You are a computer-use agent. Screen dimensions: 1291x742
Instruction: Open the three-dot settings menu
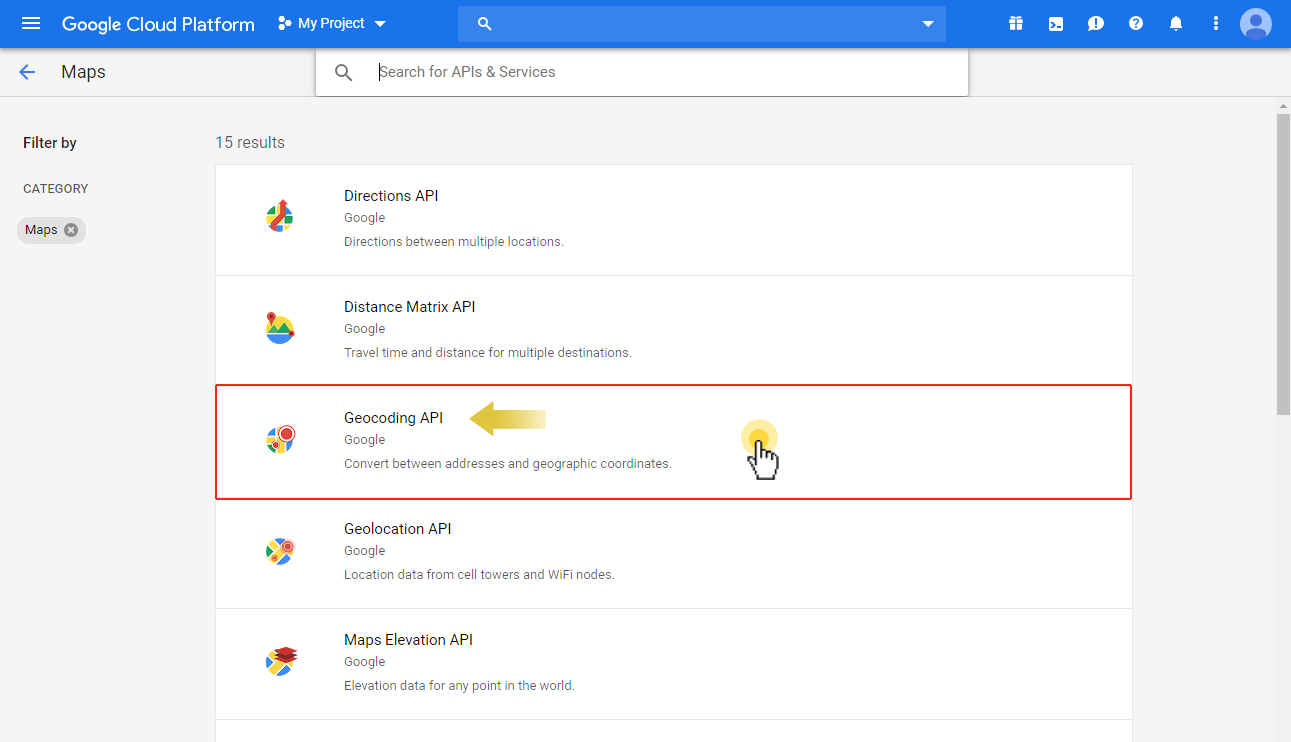click(x=1216, y=23)
